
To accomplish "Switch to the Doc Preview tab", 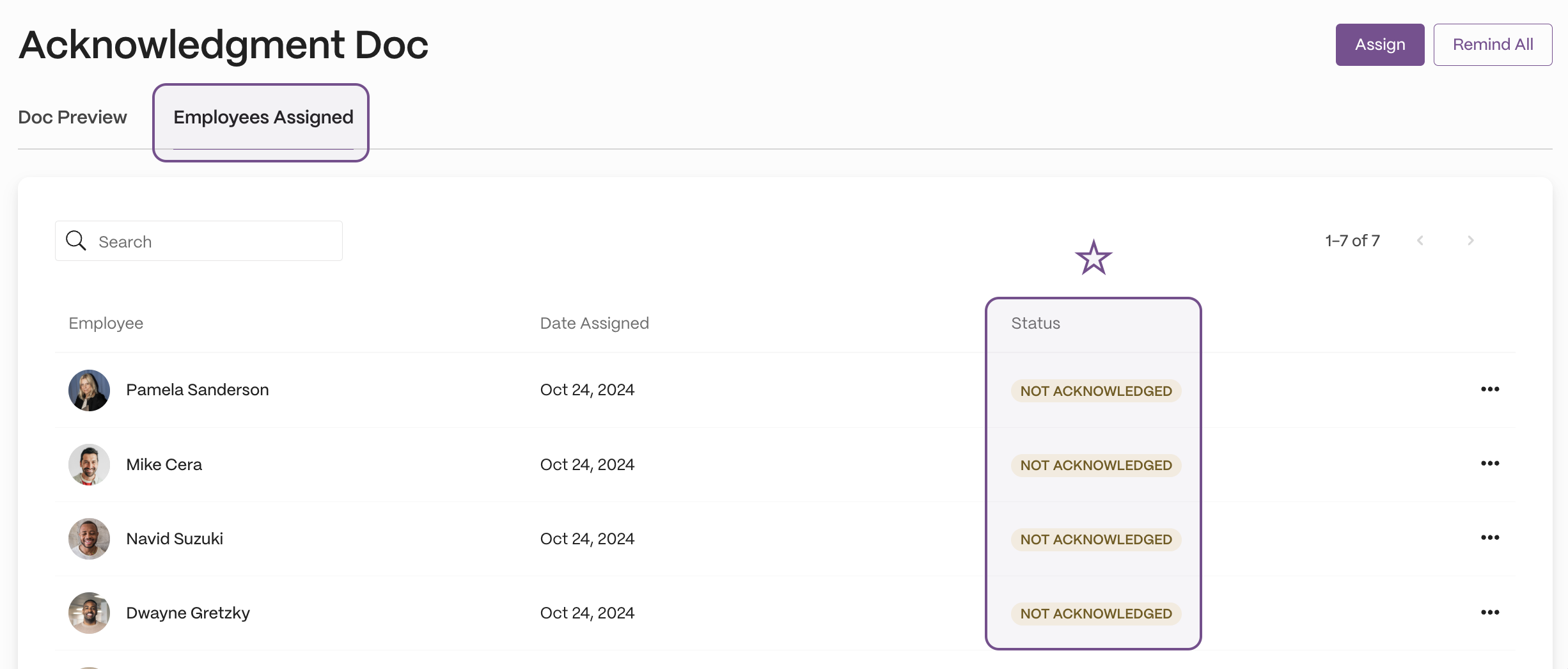I will [x=72, y=117].
